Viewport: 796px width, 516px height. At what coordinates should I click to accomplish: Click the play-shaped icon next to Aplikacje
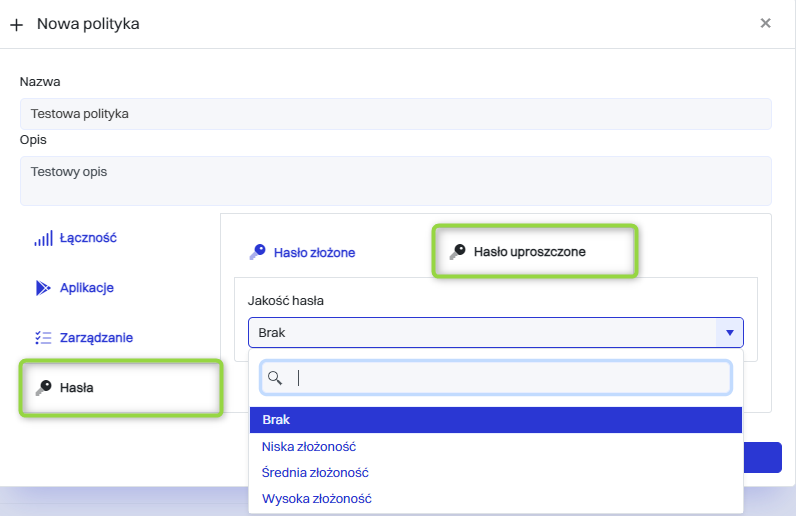(x=43, y=288)
